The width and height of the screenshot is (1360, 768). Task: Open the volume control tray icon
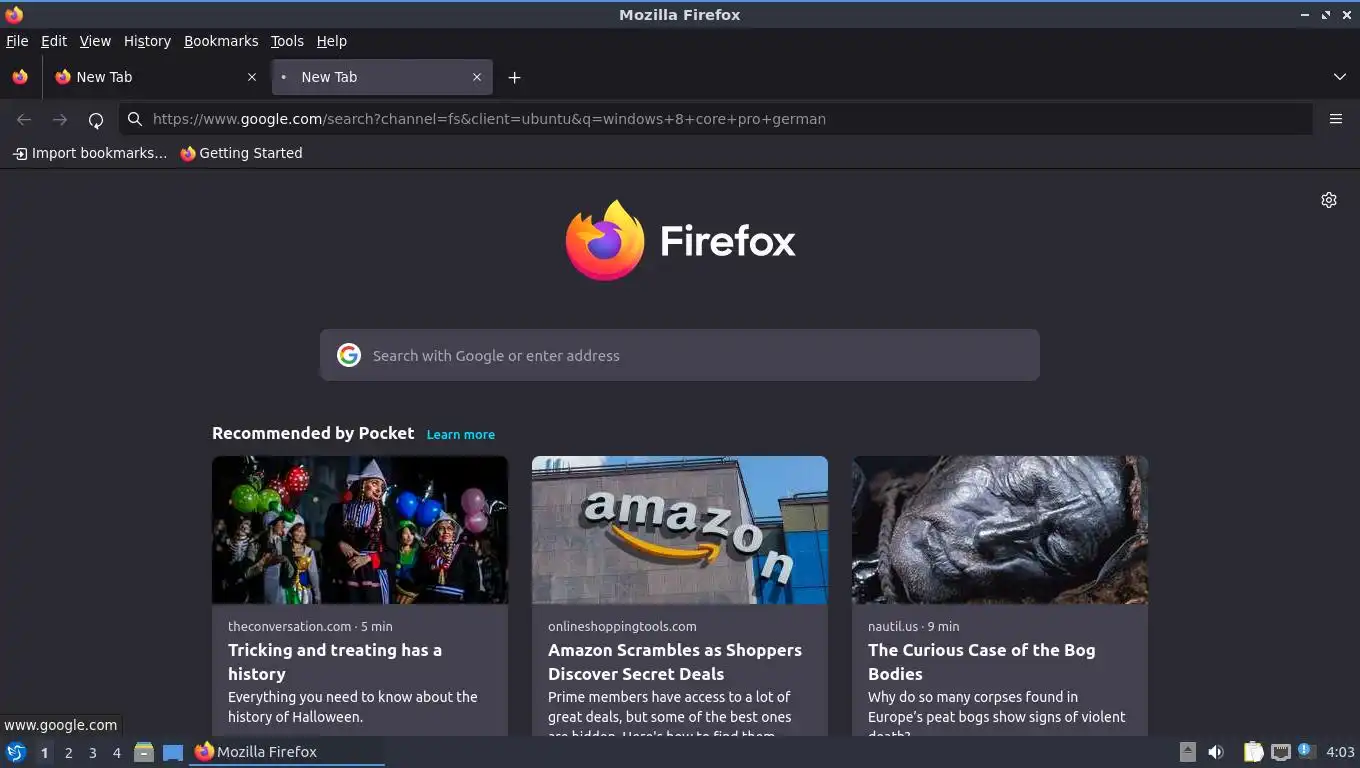click(x=1216, y=752)
